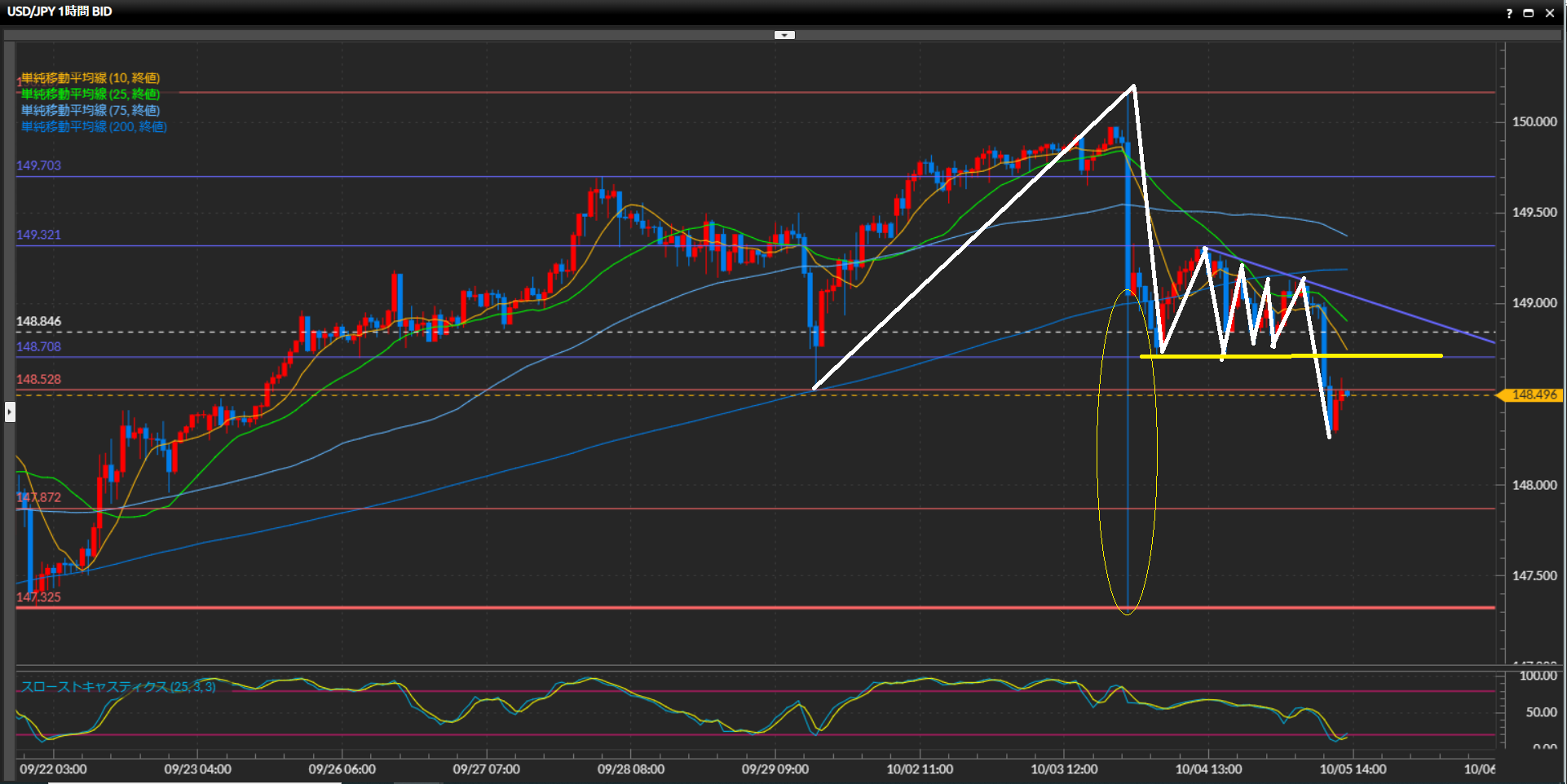Click the slow stochastics (25, 3, 3) label

point(118,687)
